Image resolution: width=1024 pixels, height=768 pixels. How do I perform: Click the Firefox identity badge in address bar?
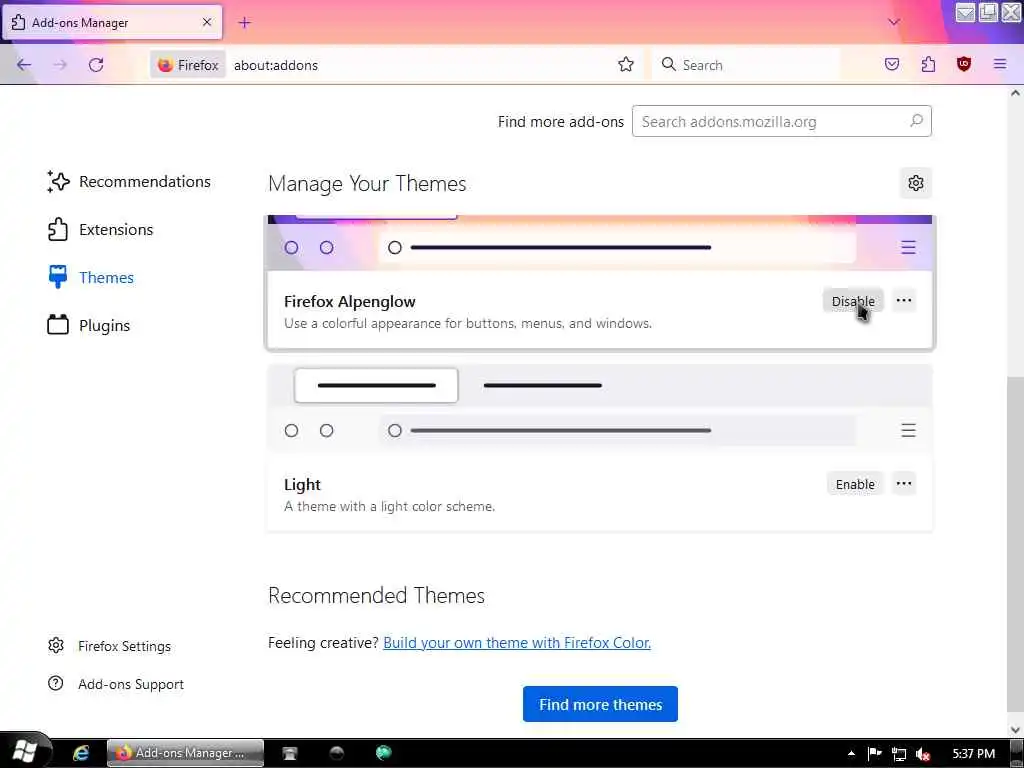point(189,65)
